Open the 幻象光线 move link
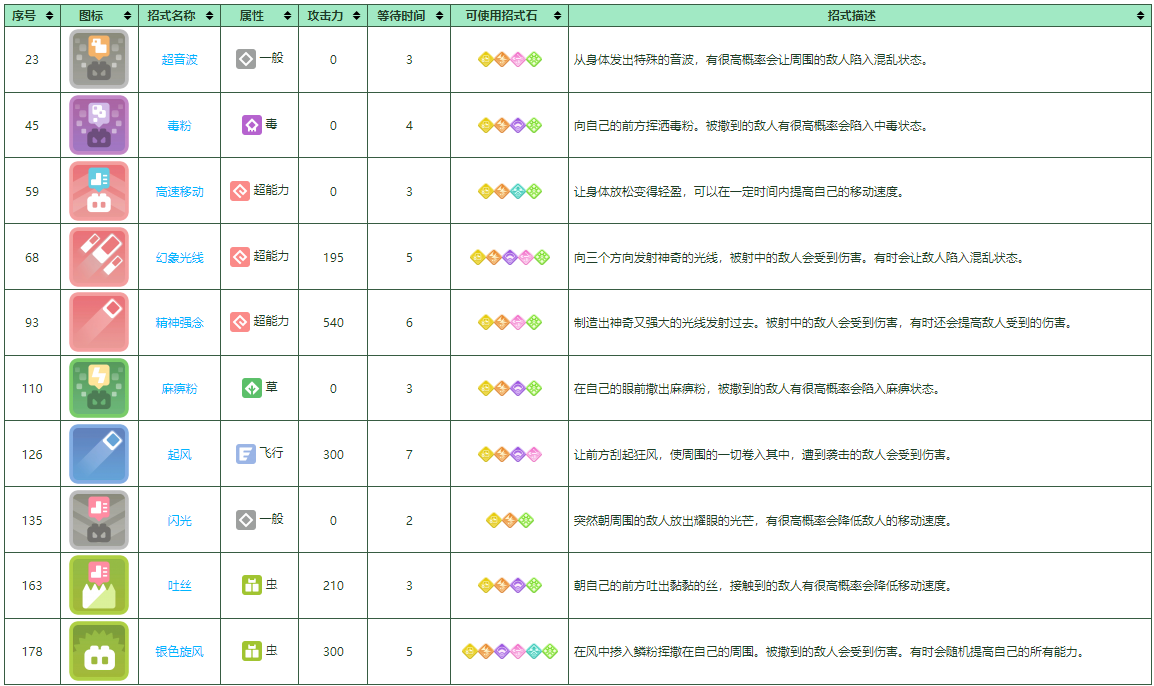 click(x=180, y=258)
